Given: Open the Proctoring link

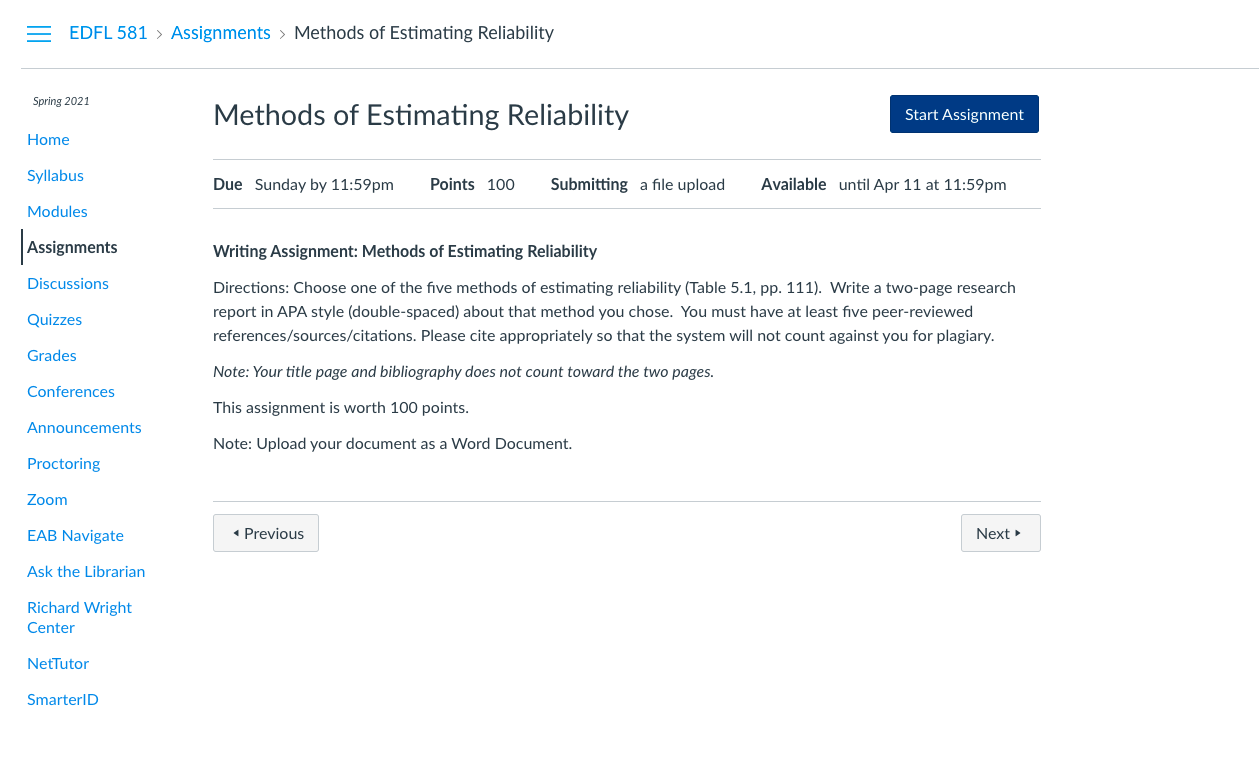Looking at the screenshot, I should click(63, 463).
